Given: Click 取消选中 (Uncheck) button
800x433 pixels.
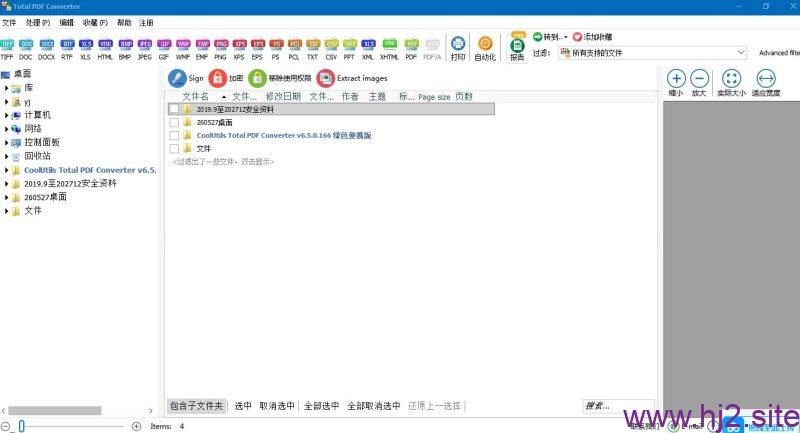Looking at the screenshot, I should [277, 406].
